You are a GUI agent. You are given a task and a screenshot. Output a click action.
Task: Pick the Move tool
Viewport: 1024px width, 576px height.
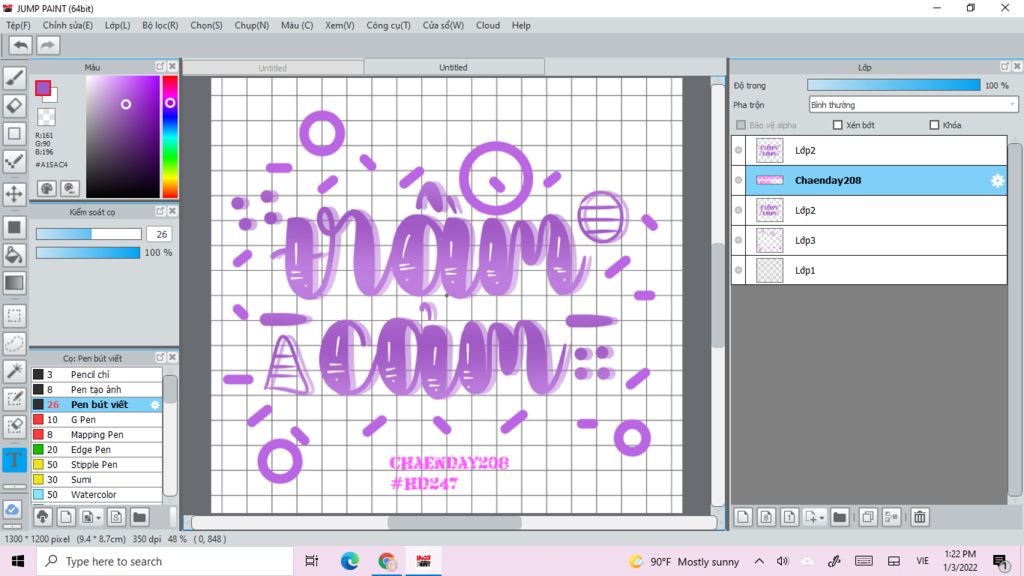[14, 193]
